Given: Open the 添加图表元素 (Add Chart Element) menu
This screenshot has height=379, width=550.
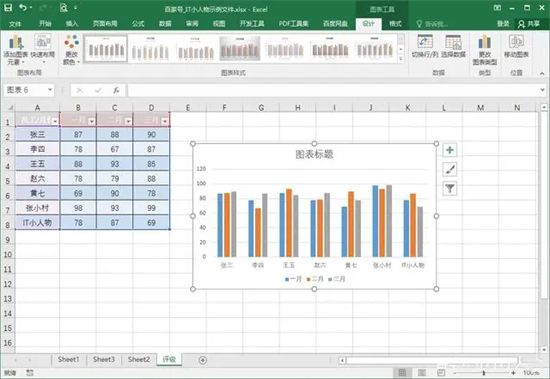Looking at the screenshot, I should 15,50.
